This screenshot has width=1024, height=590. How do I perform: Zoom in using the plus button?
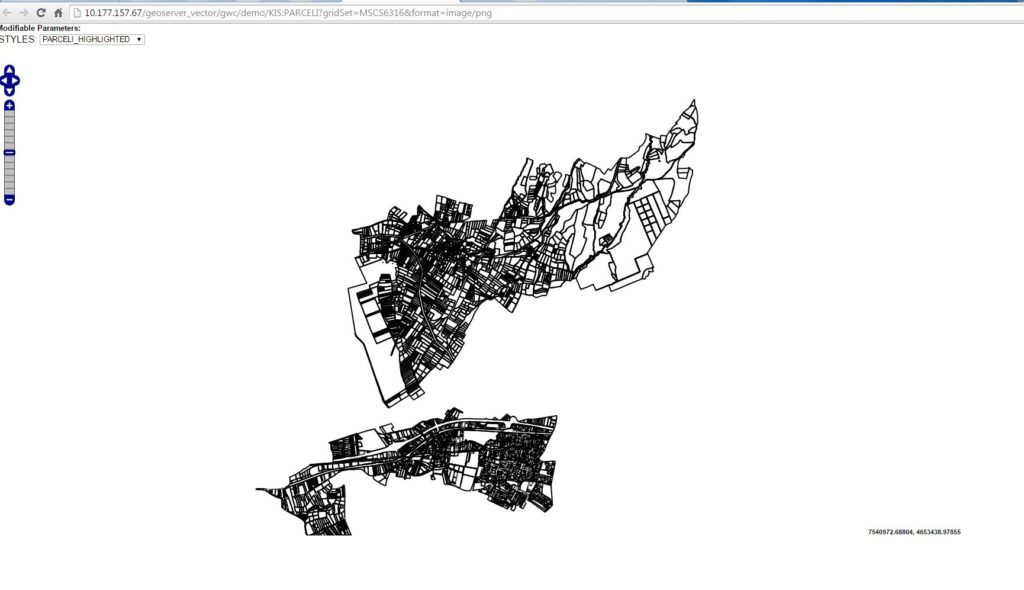(x=9, y=105)
